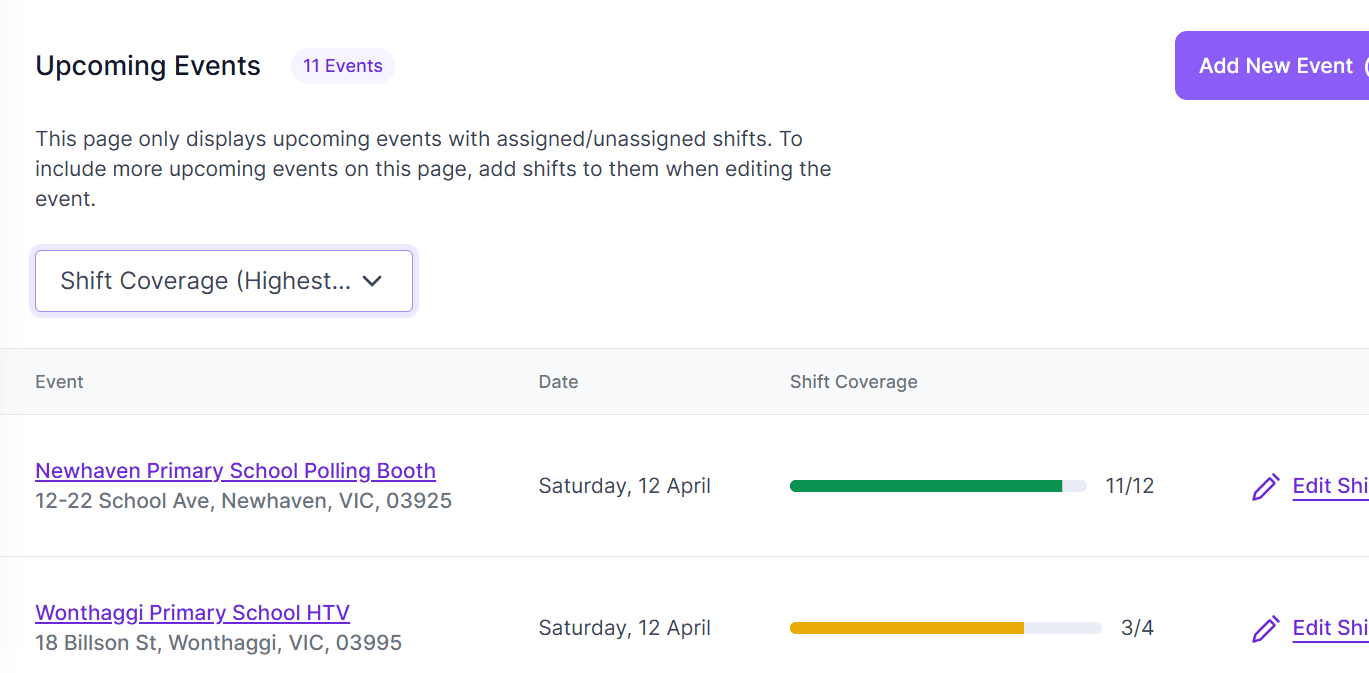Click the green Newhaven shift coverage bar

pyautogui.click(x=925, y=486)
